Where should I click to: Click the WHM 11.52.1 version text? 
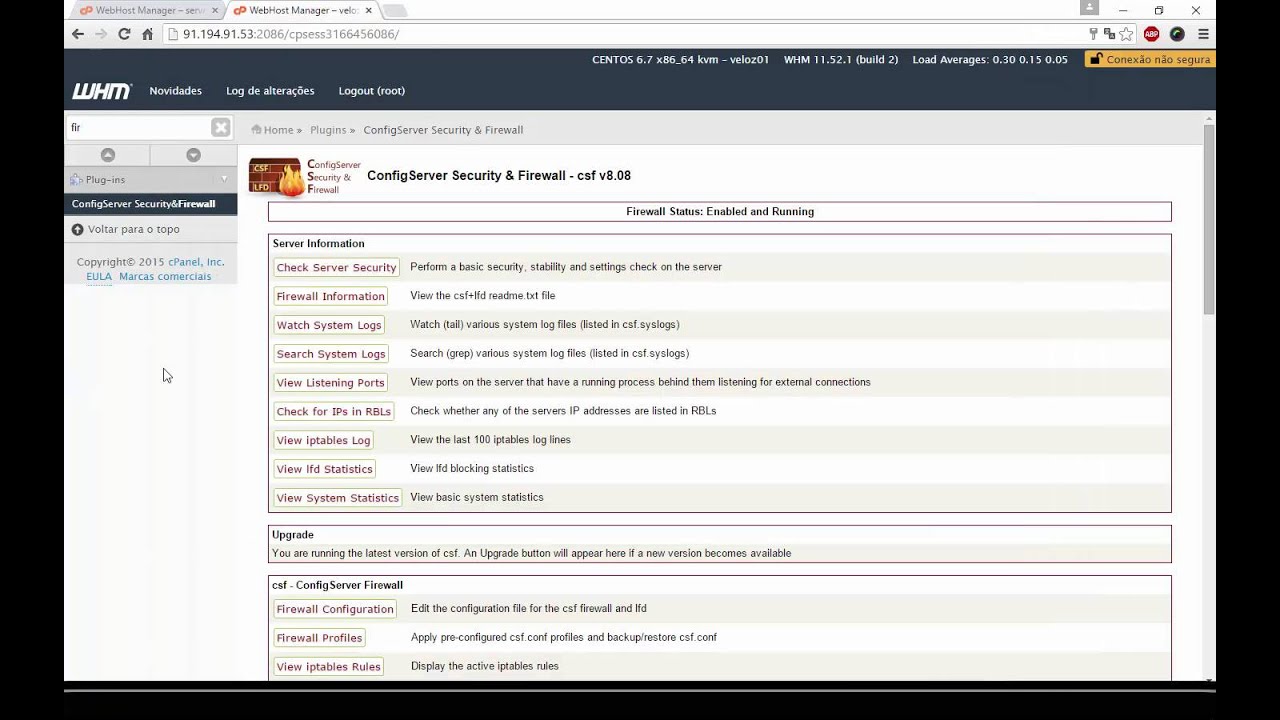(841, 60)
